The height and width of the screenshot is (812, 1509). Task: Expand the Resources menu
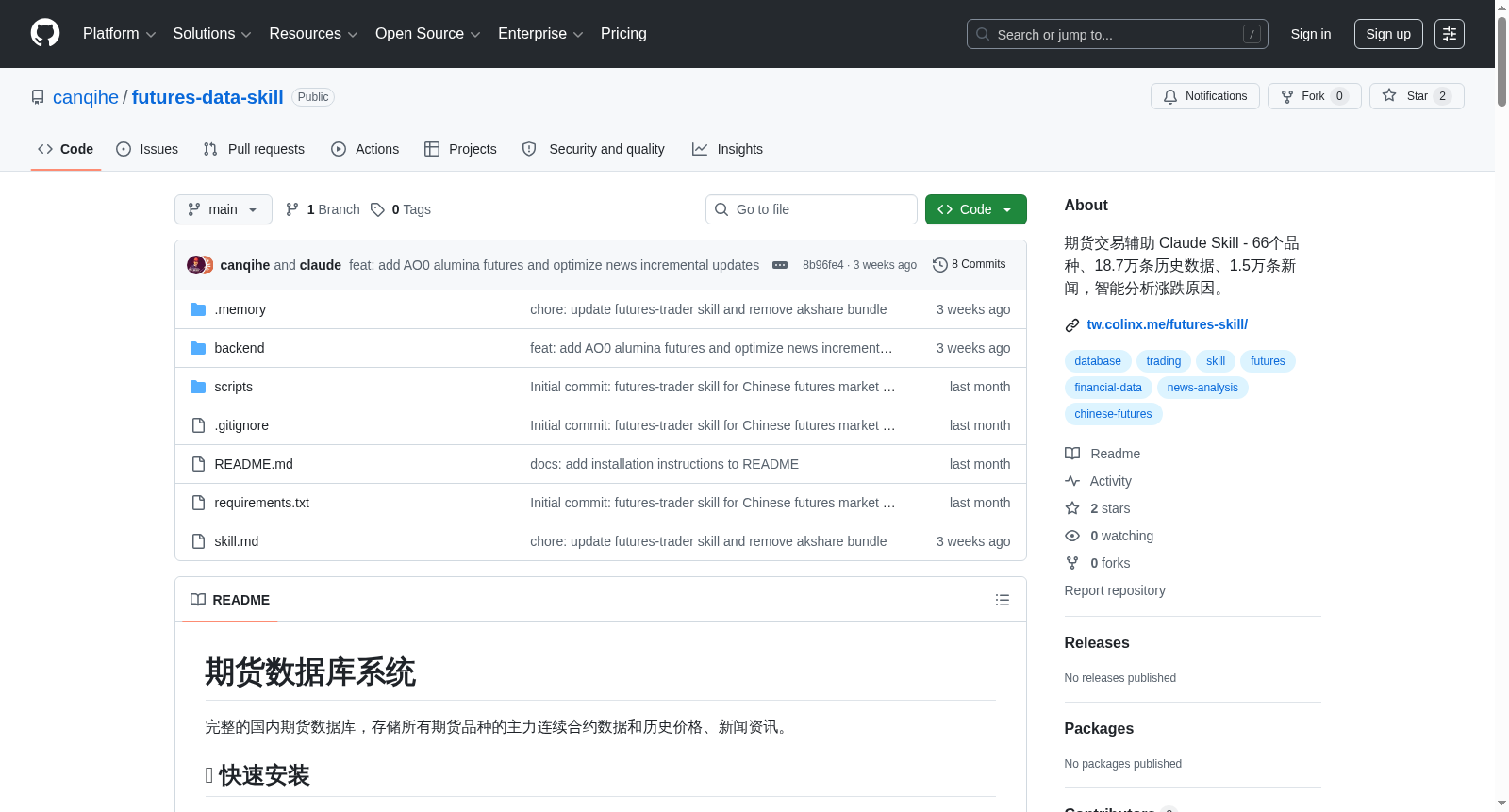(x=313, y=34)
